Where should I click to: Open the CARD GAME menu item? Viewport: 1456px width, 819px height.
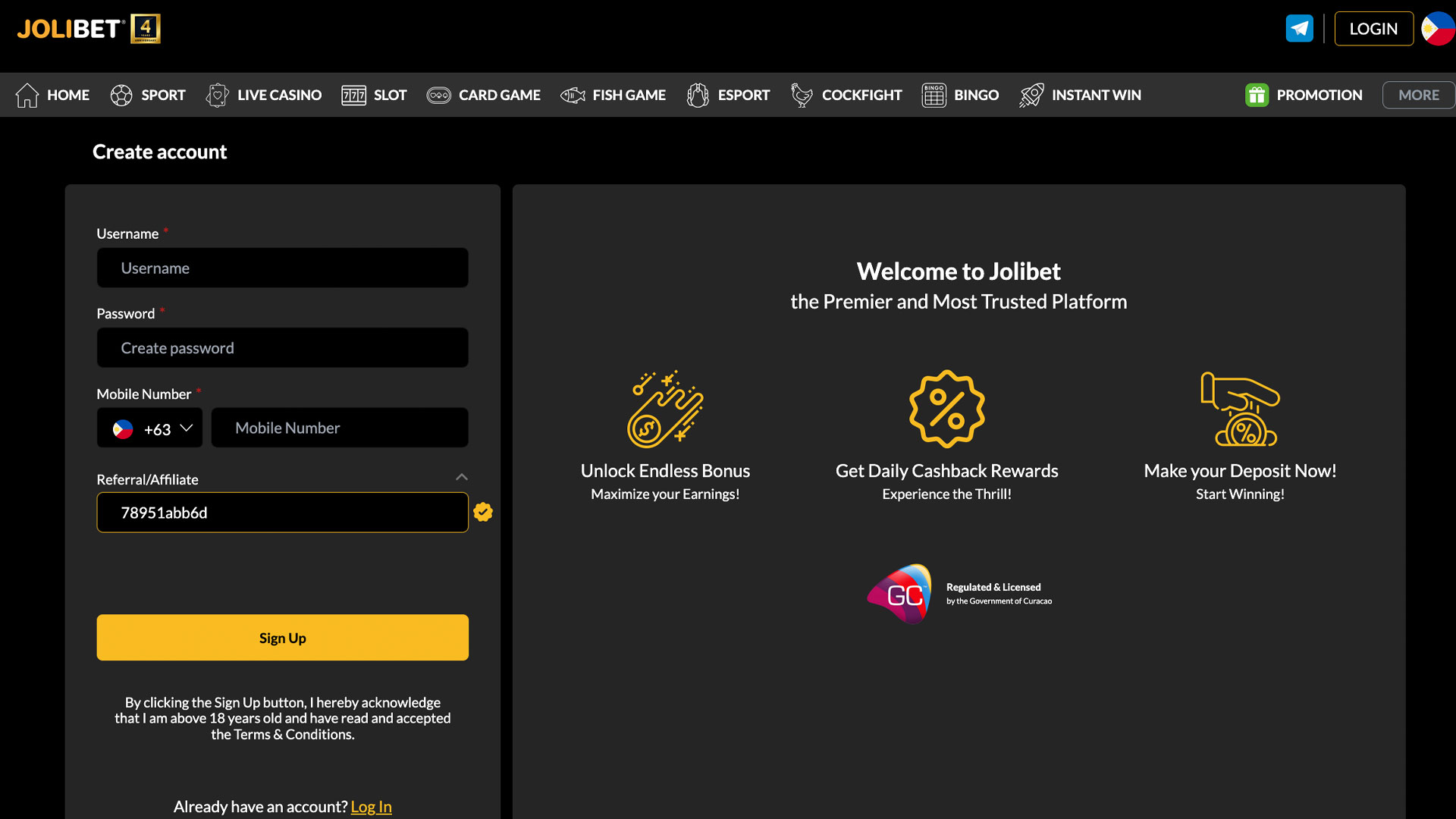pyautogui.click(x=499, y=95)
